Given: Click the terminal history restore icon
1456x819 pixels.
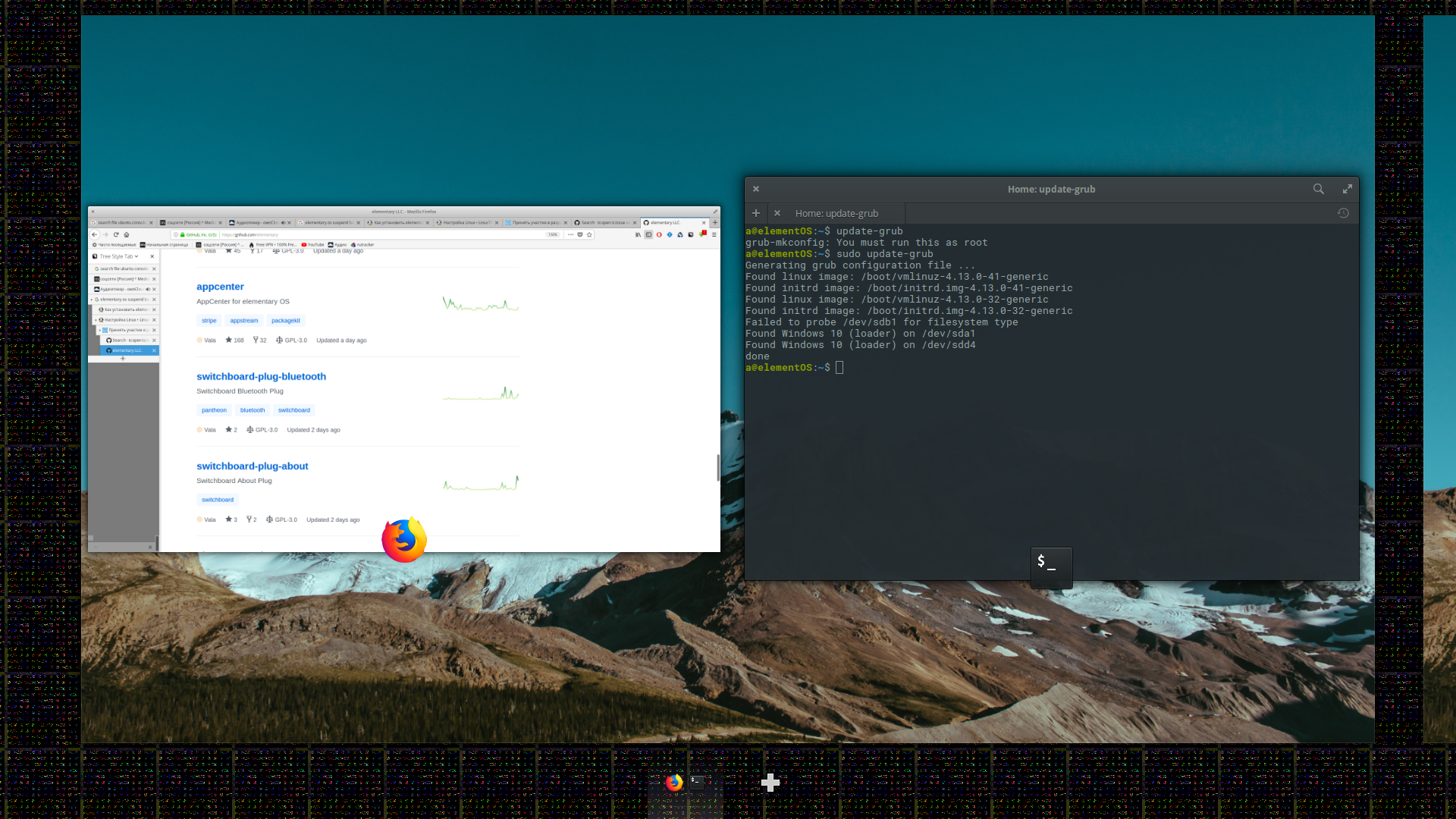Looking at the screenshot, I should click(1343, 213).
